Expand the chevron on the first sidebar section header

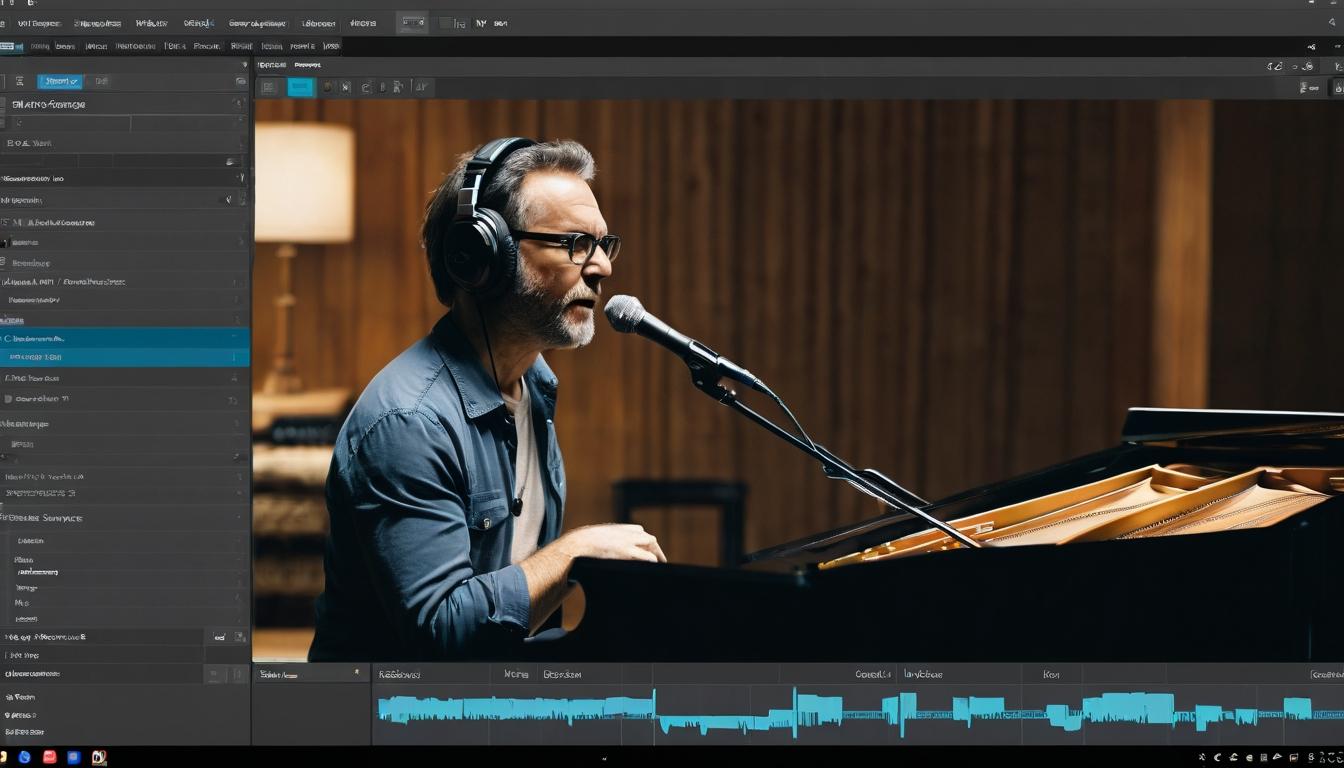(238, 102)
